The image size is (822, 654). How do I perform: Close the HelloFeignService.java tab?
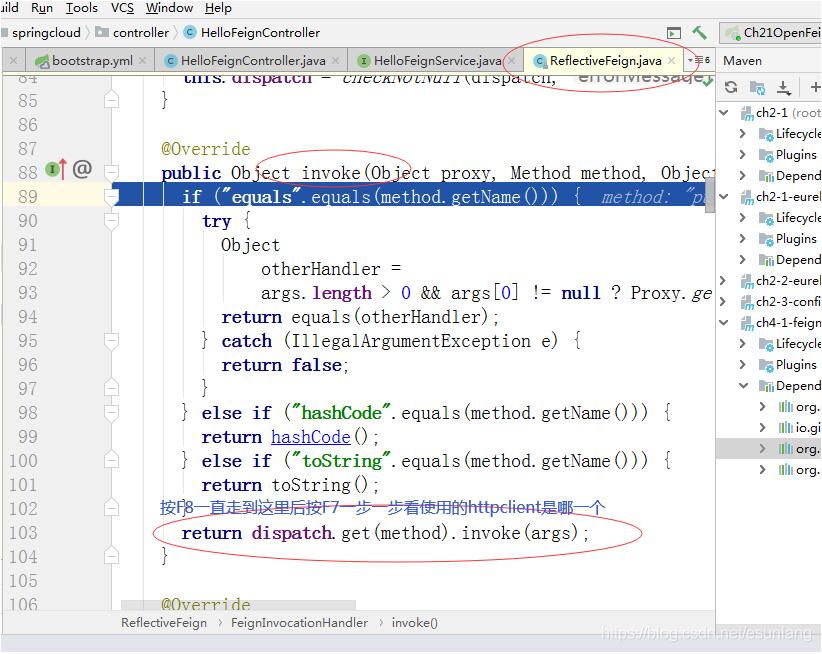pos(512,61)
